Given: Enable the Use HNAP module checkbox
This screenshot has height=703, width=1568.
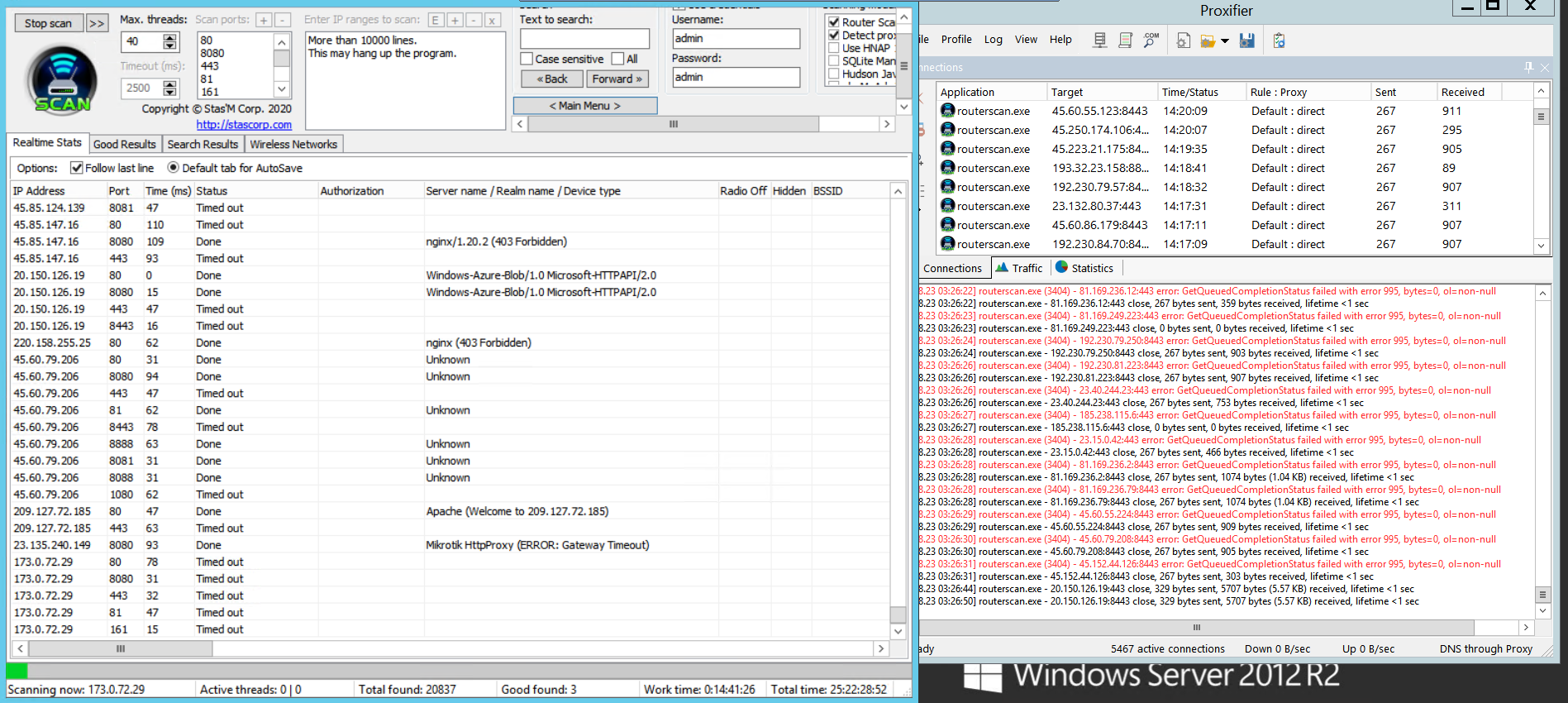Looking at the screenshot, I should pos(834,48).
